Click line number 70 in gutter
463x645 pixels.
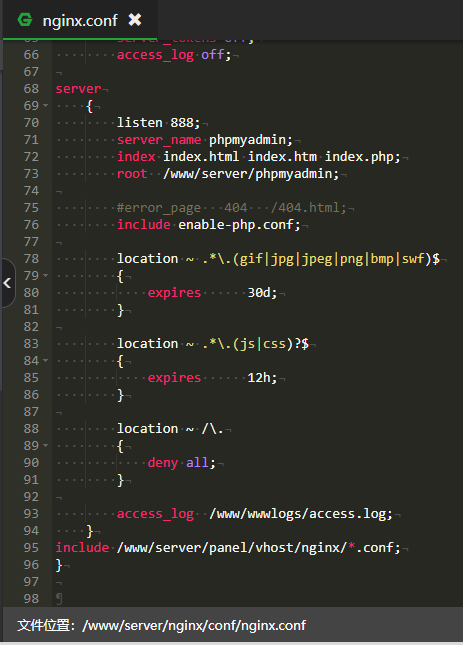(31, 123)
